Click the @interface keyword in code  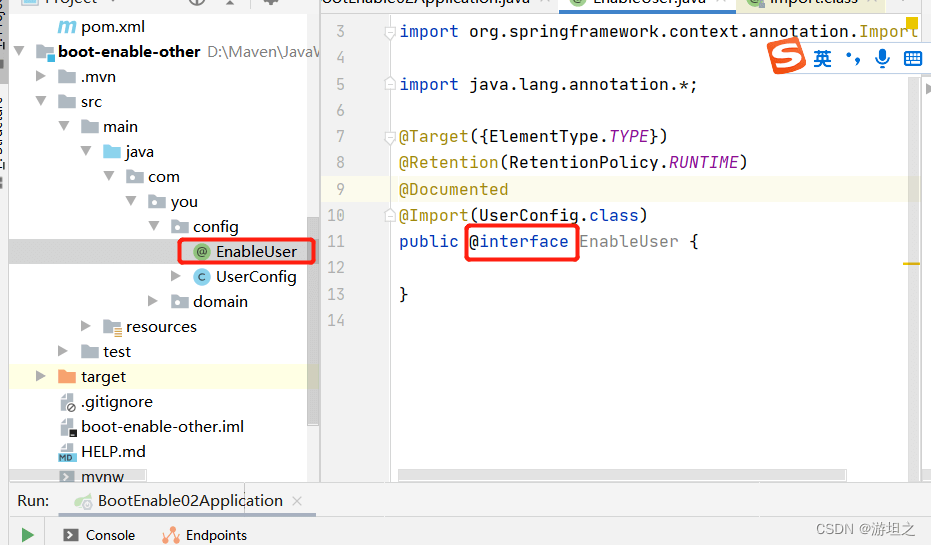[518, 242]
